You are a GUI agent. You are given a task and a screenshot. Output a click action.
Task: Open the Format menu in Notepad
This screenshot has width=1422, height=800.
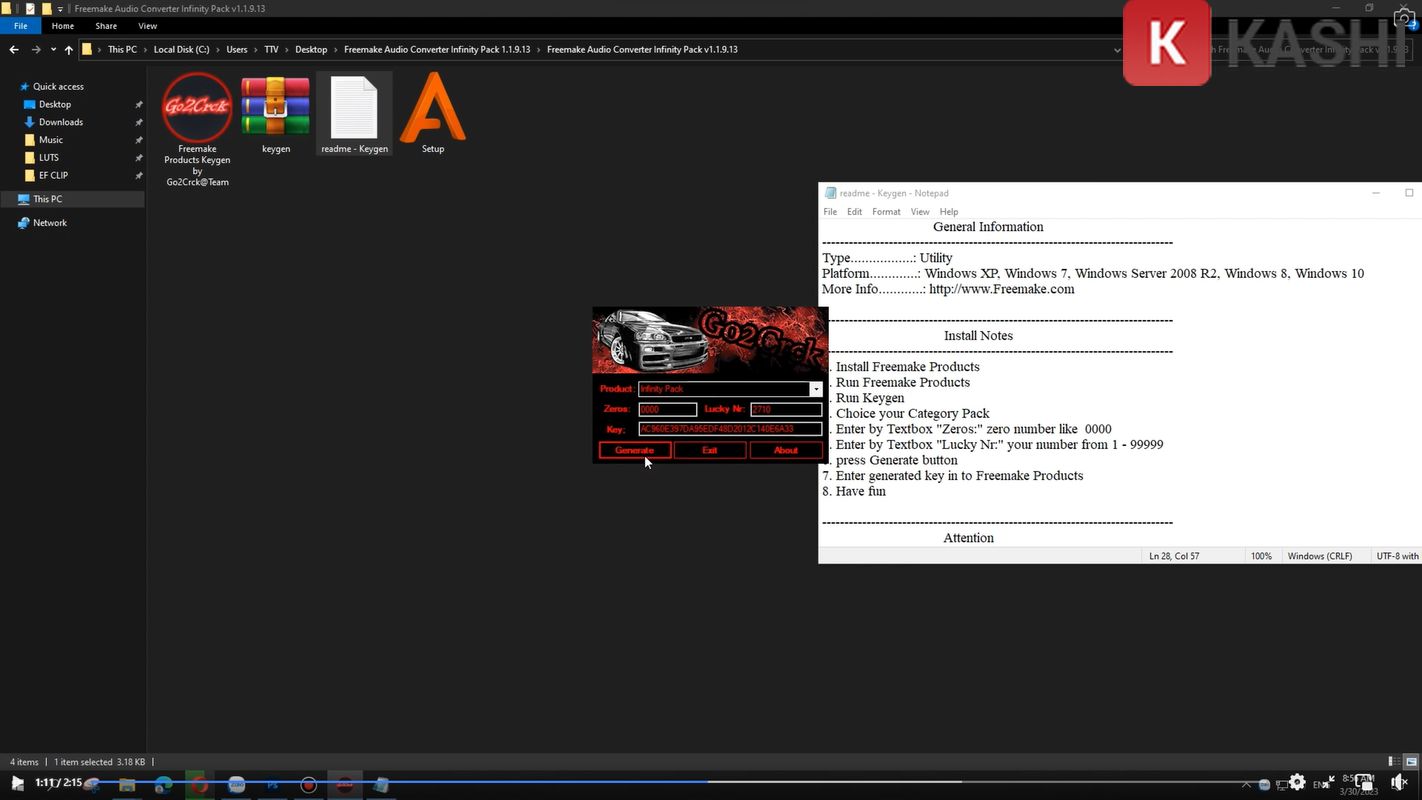(886, 212)
